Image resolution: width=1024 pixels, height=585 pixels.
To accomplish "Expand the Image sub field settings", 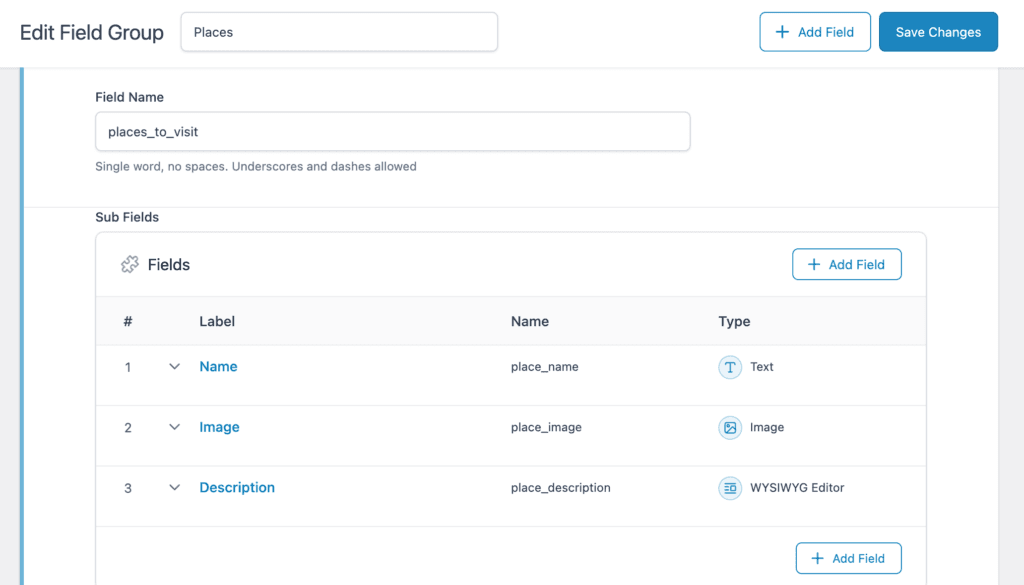I will click(175, 427).
